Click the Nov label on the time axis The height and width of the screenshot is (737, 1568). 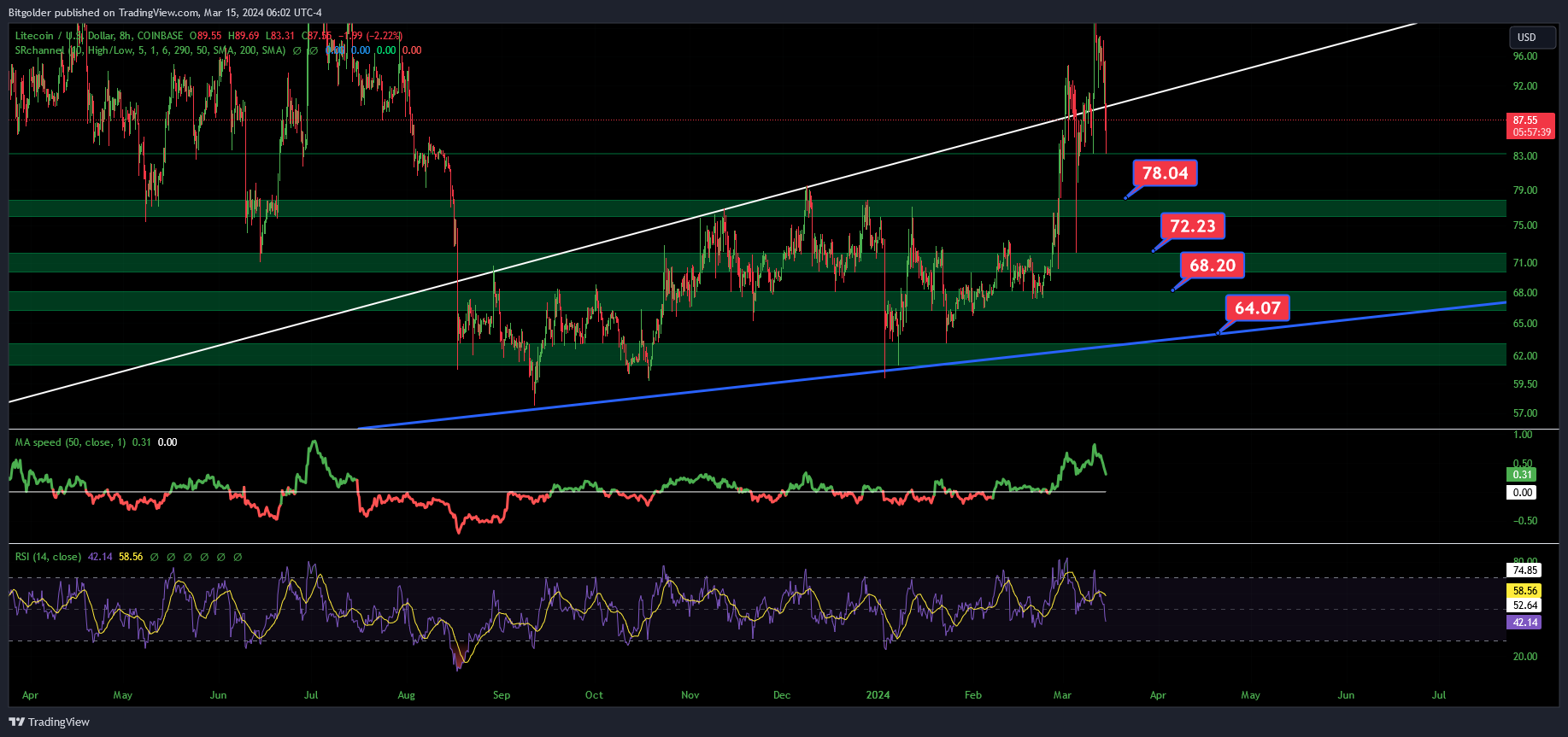(690, 695)
